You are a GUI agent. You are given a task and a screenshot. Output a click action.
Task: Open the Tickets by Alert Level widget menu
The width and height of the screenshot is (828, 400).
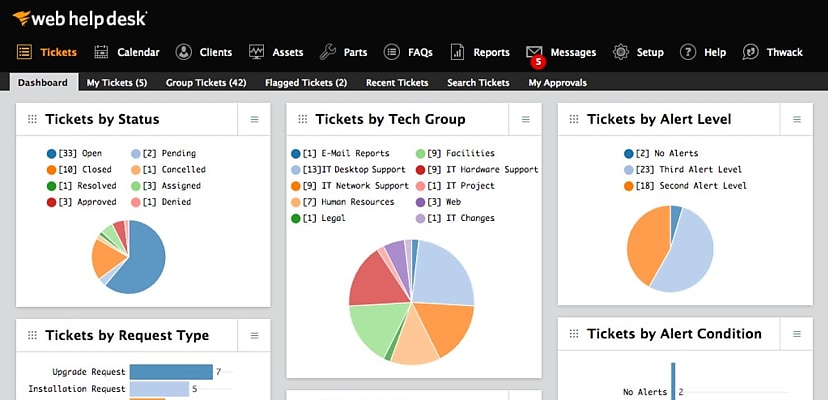click(797, 119)
